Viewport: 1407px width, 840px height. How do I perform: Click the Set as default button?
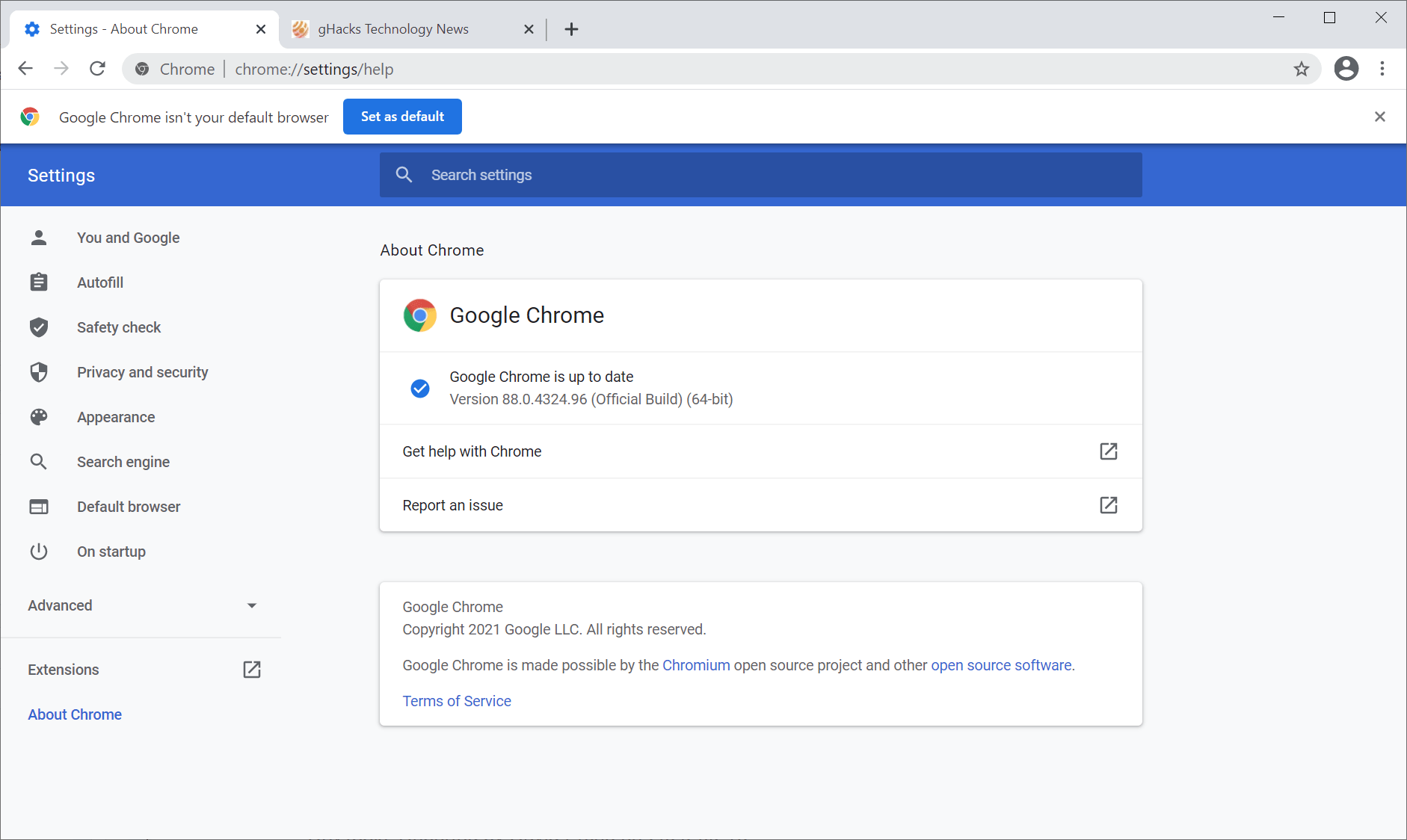coord(402,117)
